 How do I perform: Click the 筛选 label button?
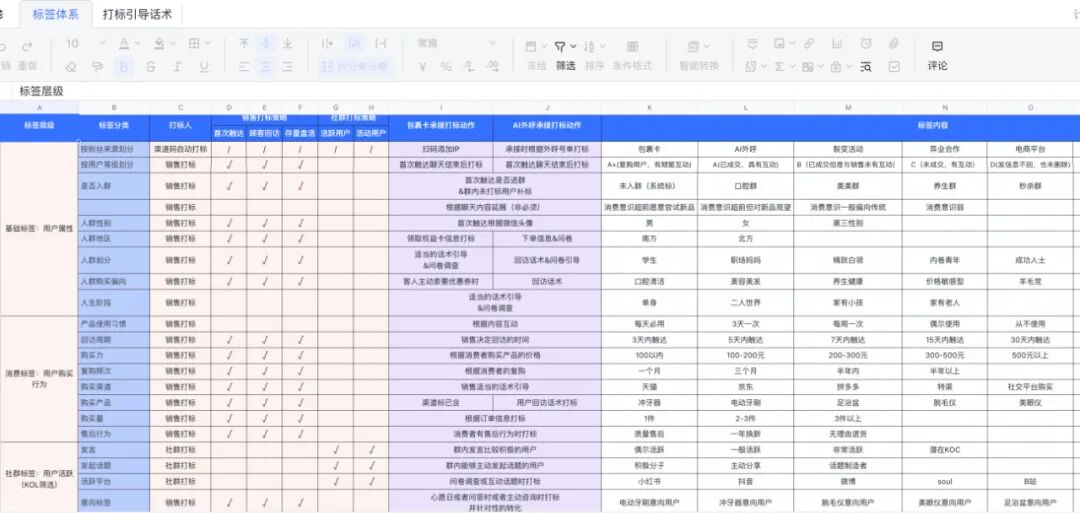pyautogui.click(x=565, y=66)
